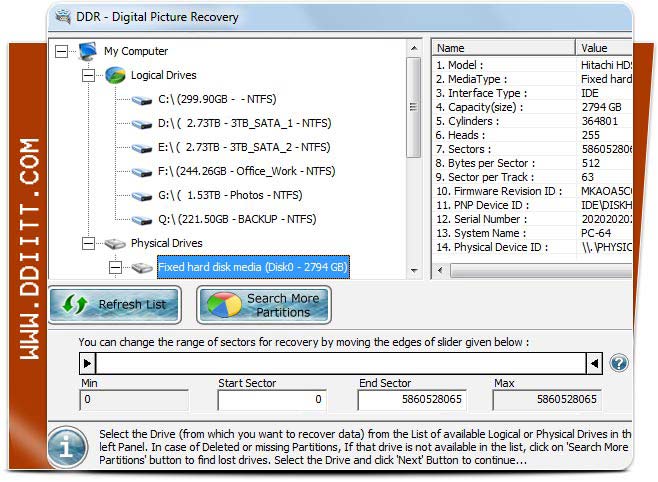
Task: Click the '8. Bytes per Sector :' row
Action: [x=533, y=163]
